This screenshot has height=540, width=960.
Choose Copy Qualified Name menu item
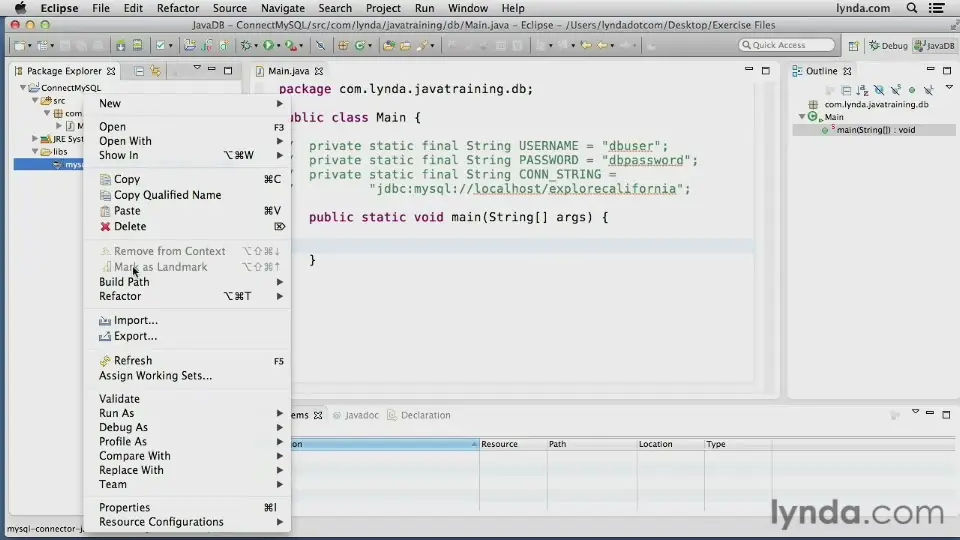[187, 195]
